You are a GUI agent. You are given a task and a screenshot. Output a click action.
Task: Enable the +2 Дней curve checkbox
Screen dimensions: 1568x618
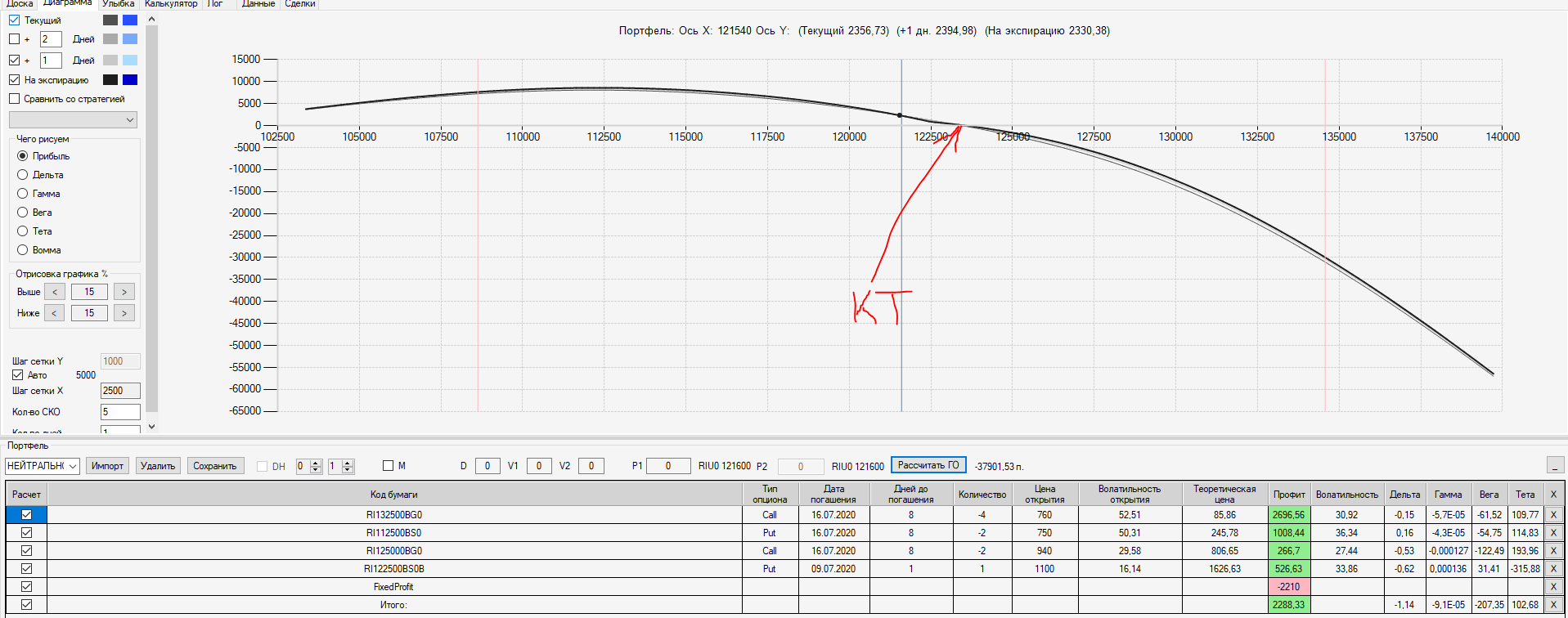(x=15, y=38)
